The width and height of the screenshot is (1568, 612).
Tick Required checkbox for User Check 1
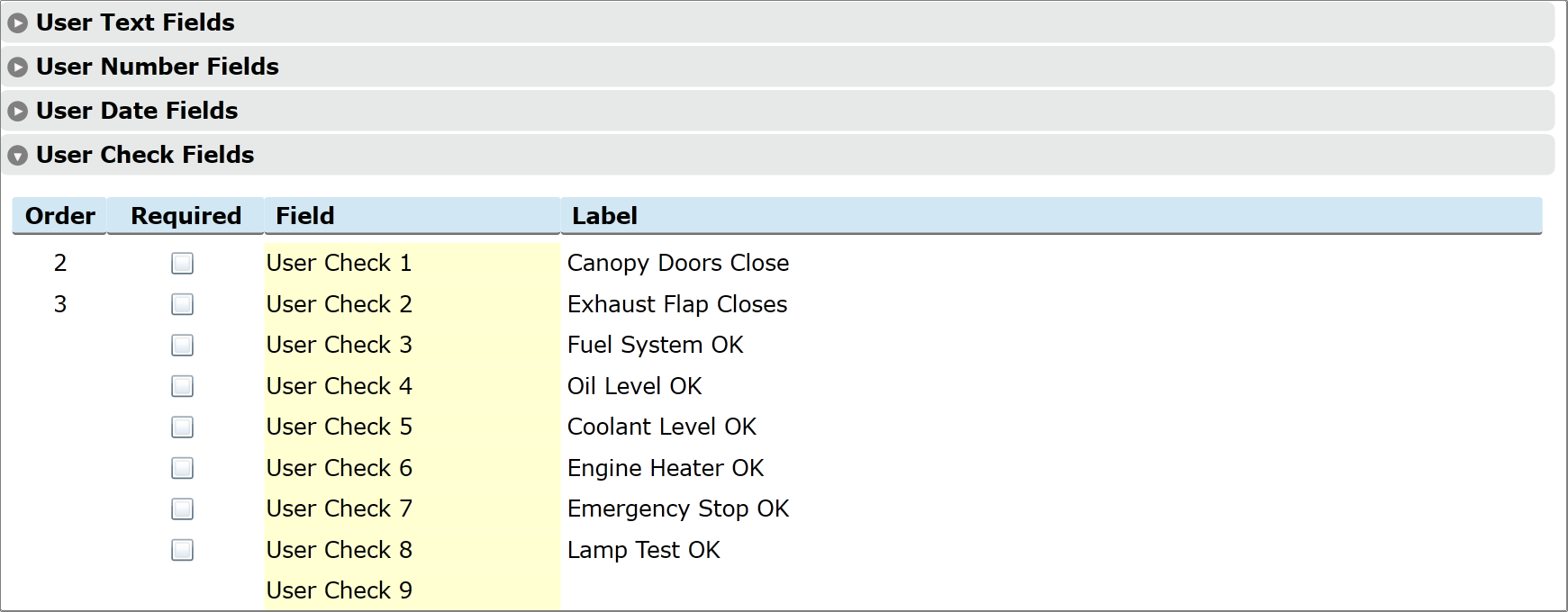(x=183, y=263)
